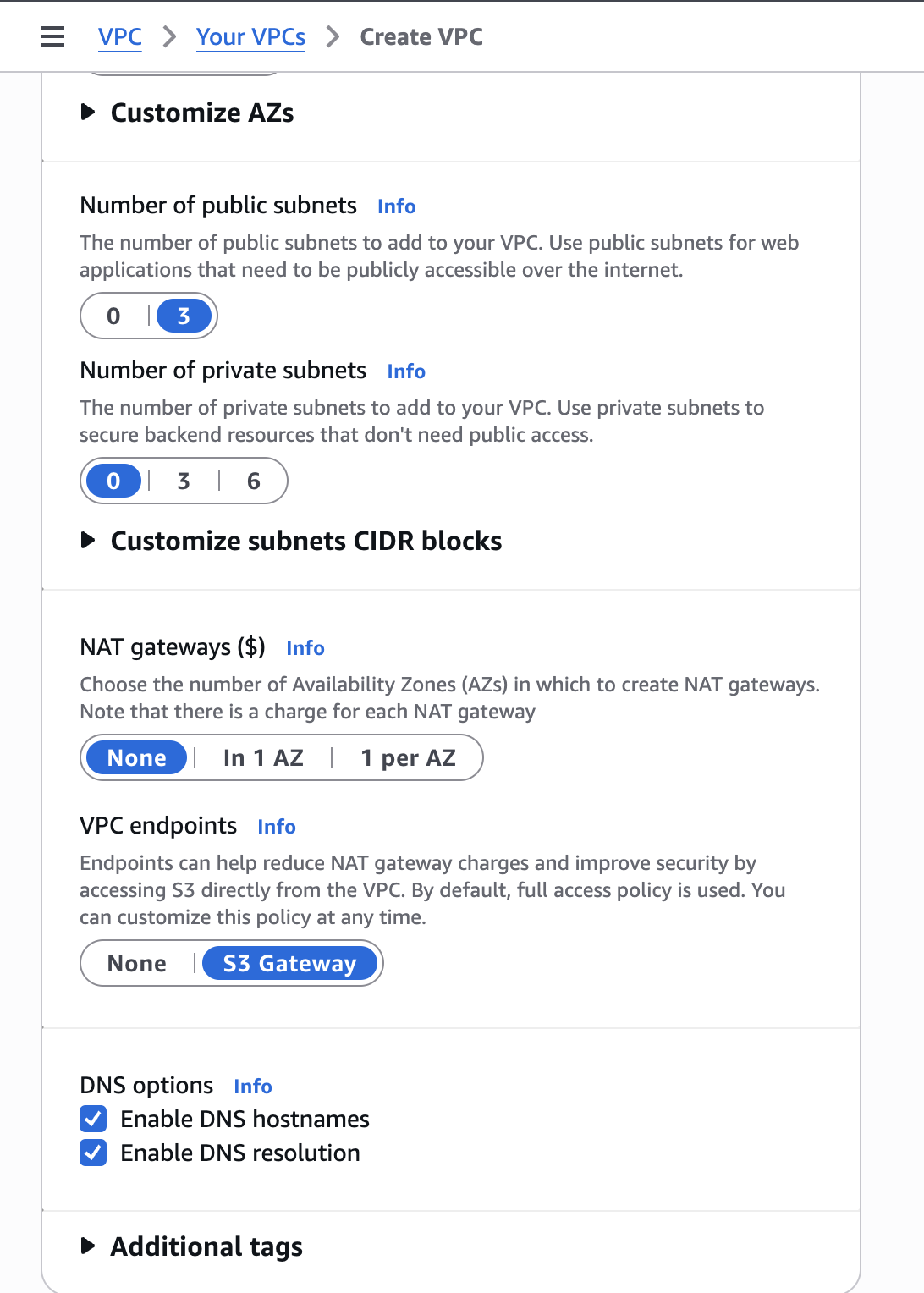Open the hamburger navigation menu

click(52, 36)
